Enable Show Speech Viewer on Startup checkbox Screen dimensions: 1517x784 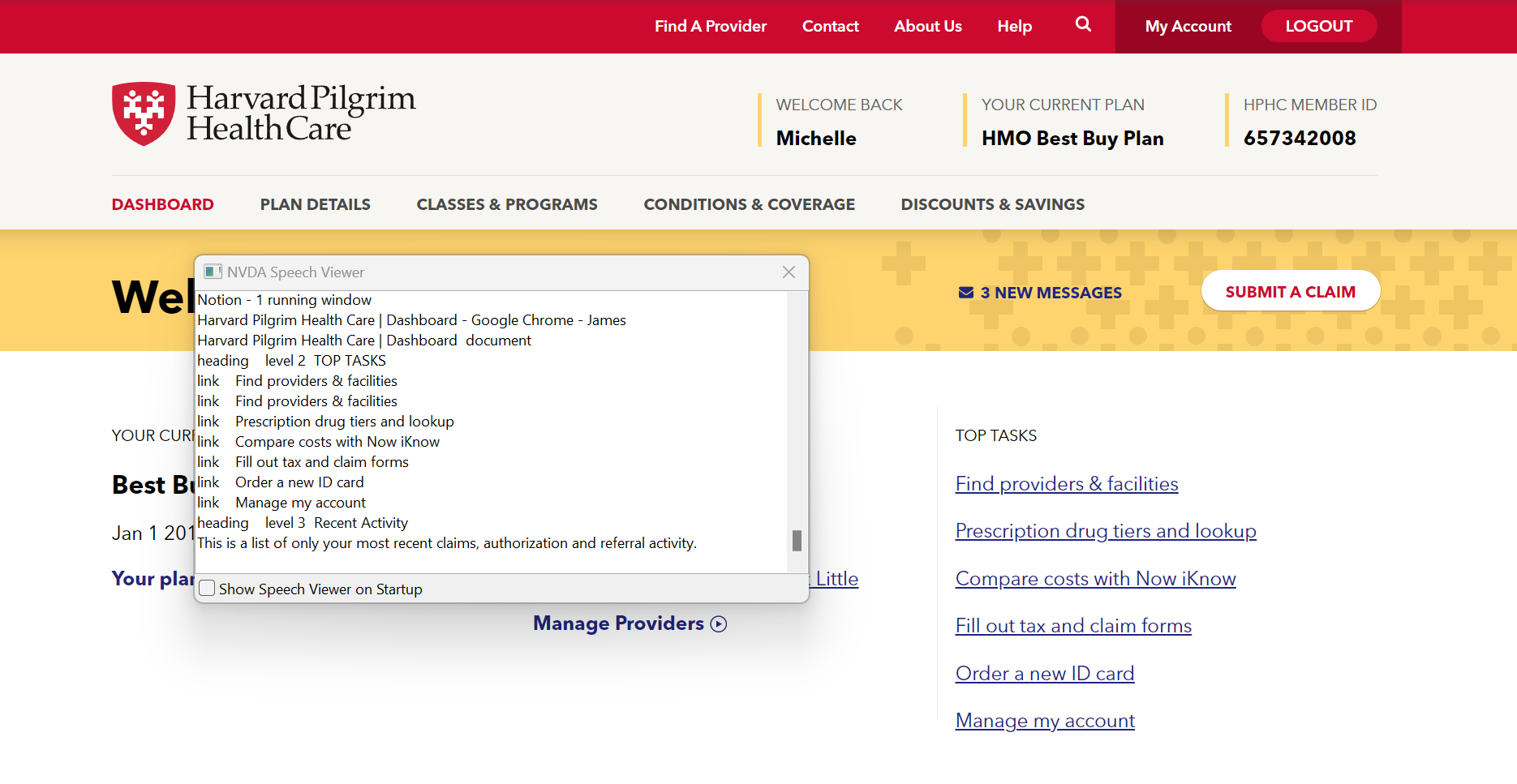(x=207, y=589)
